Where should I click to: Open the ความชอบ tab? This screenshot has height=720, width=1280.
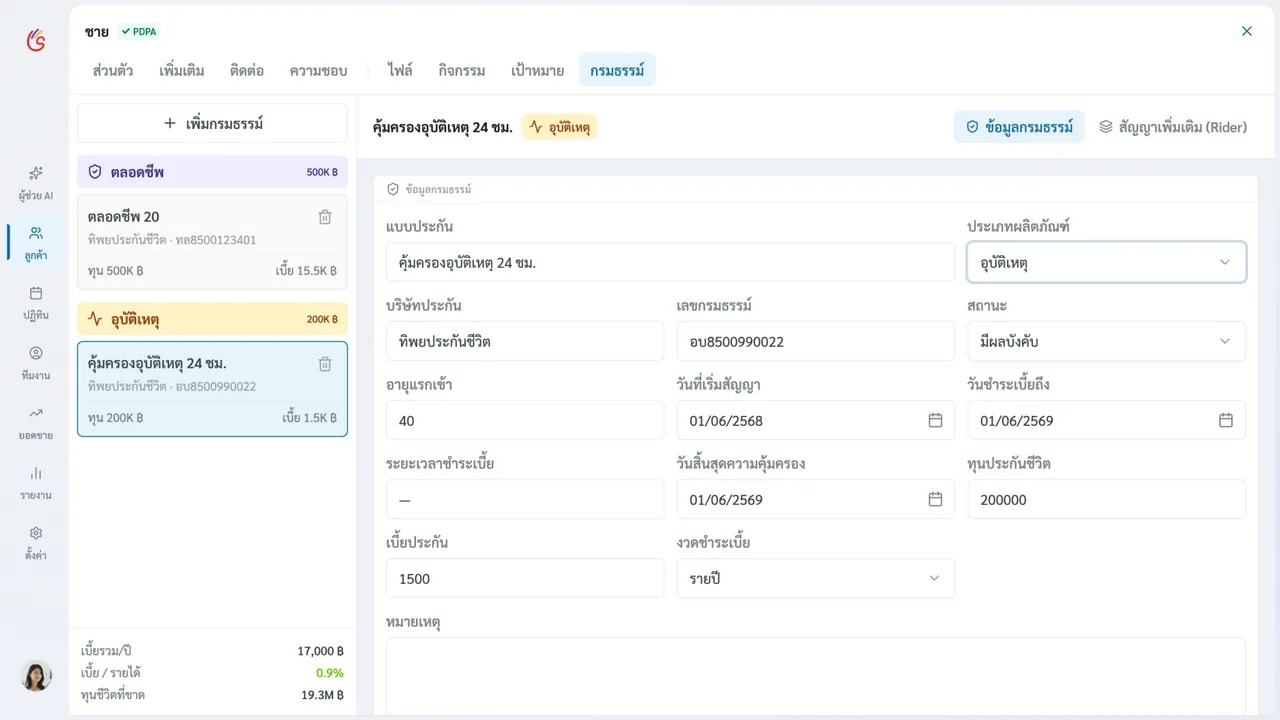318,70
